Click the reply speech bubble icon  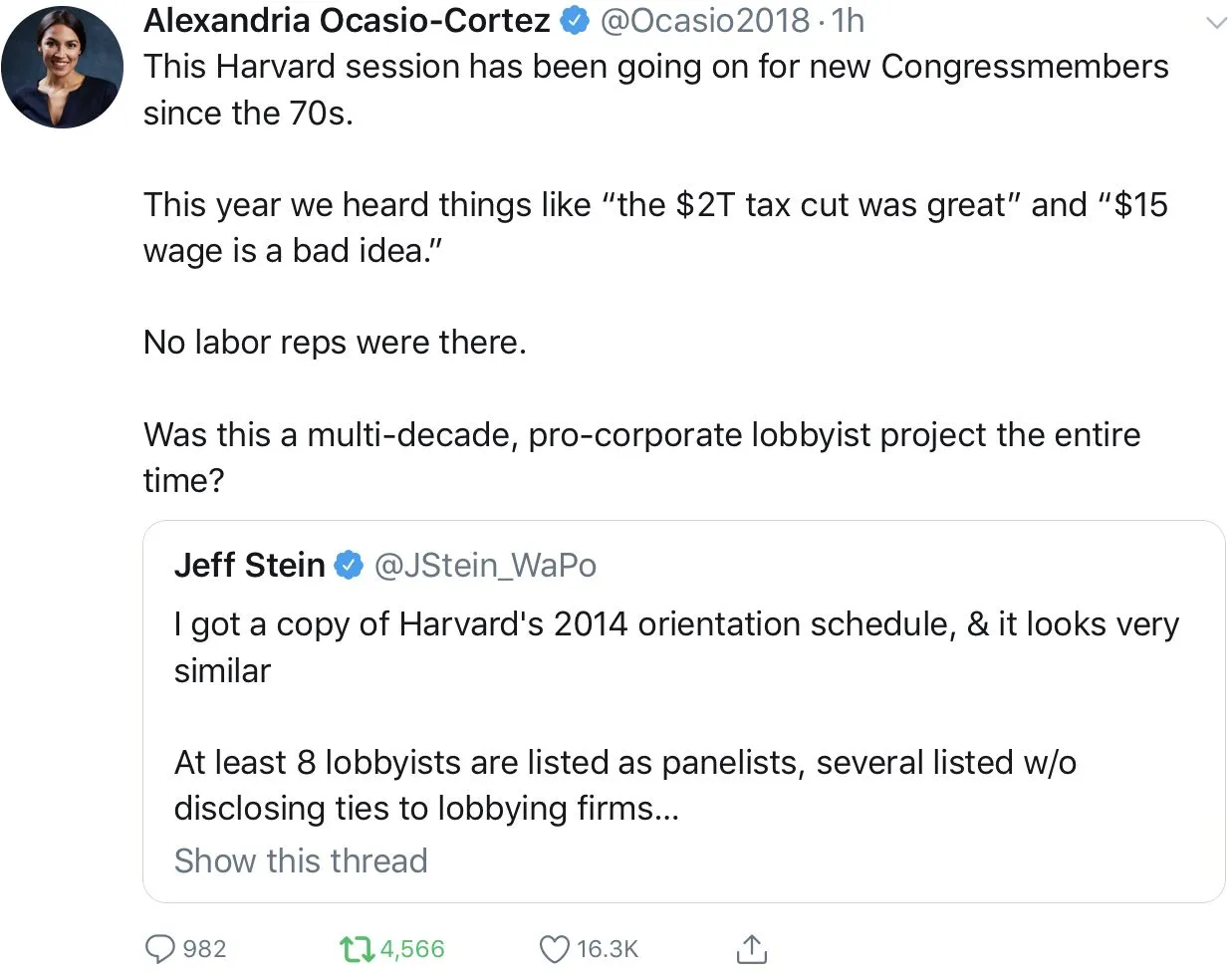(159, 949)
